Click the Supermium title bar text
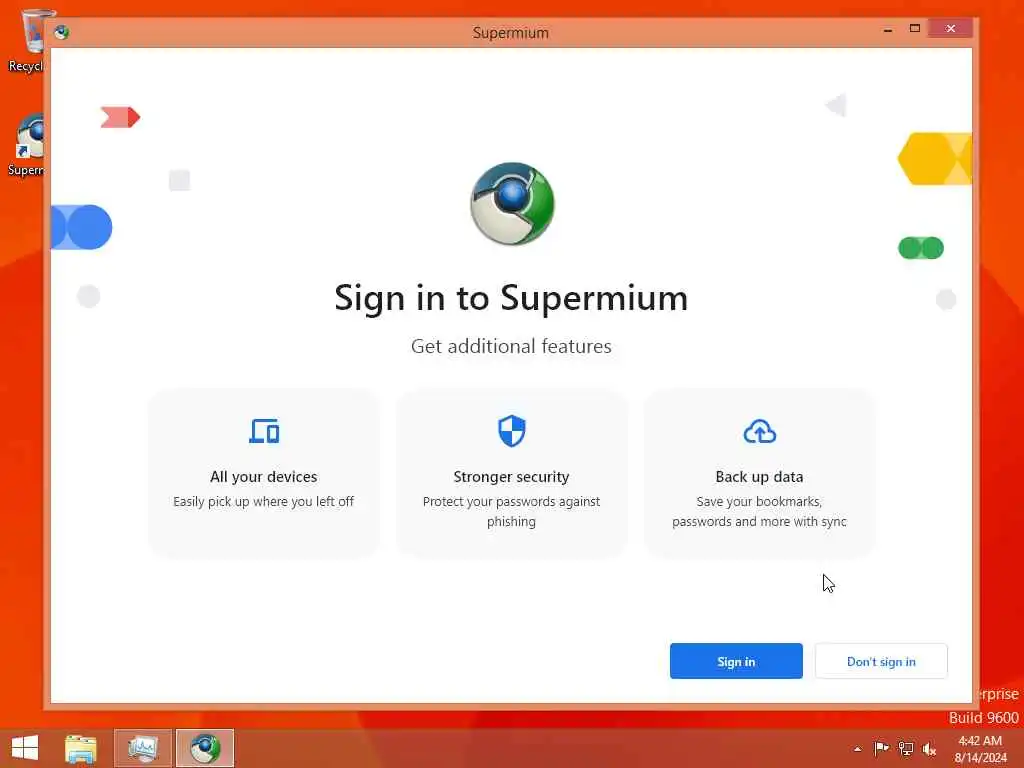1024x768 pixels. [x=511, y=33]
